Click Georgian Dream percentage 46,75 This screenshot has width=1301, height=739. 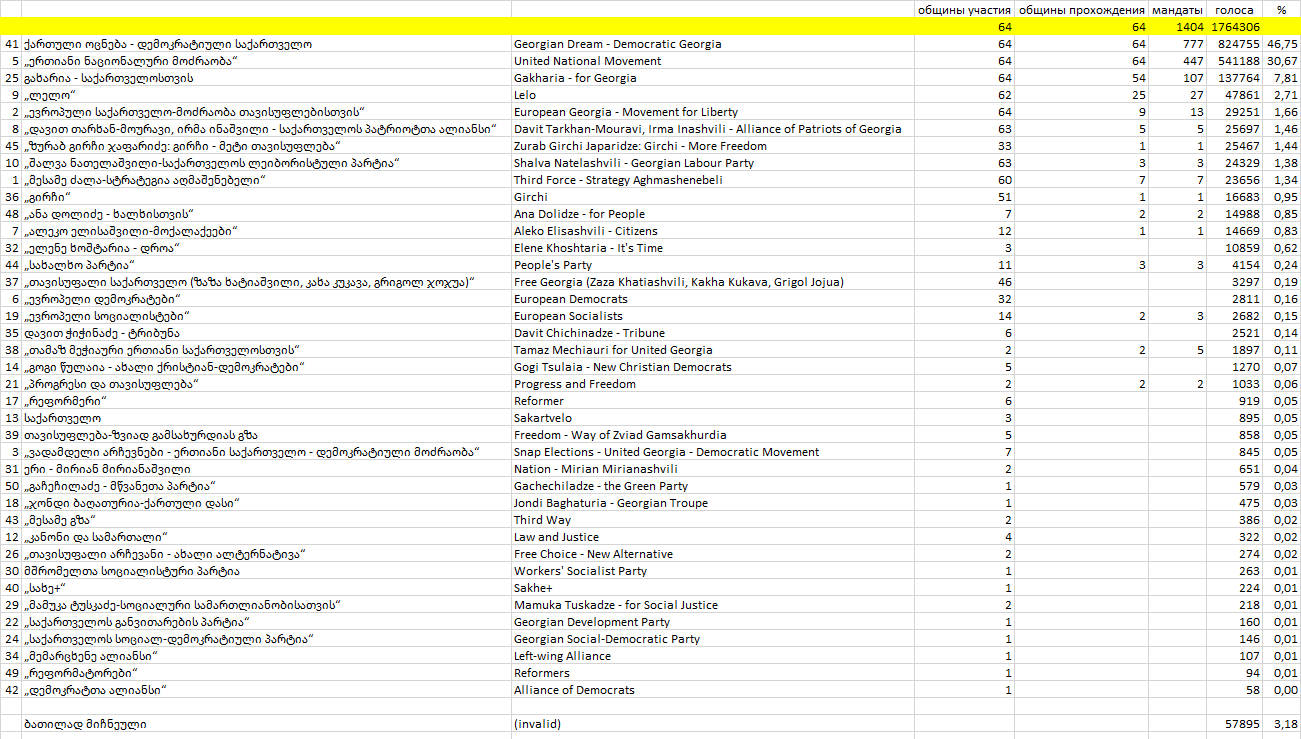click(x=1281, y=44)
